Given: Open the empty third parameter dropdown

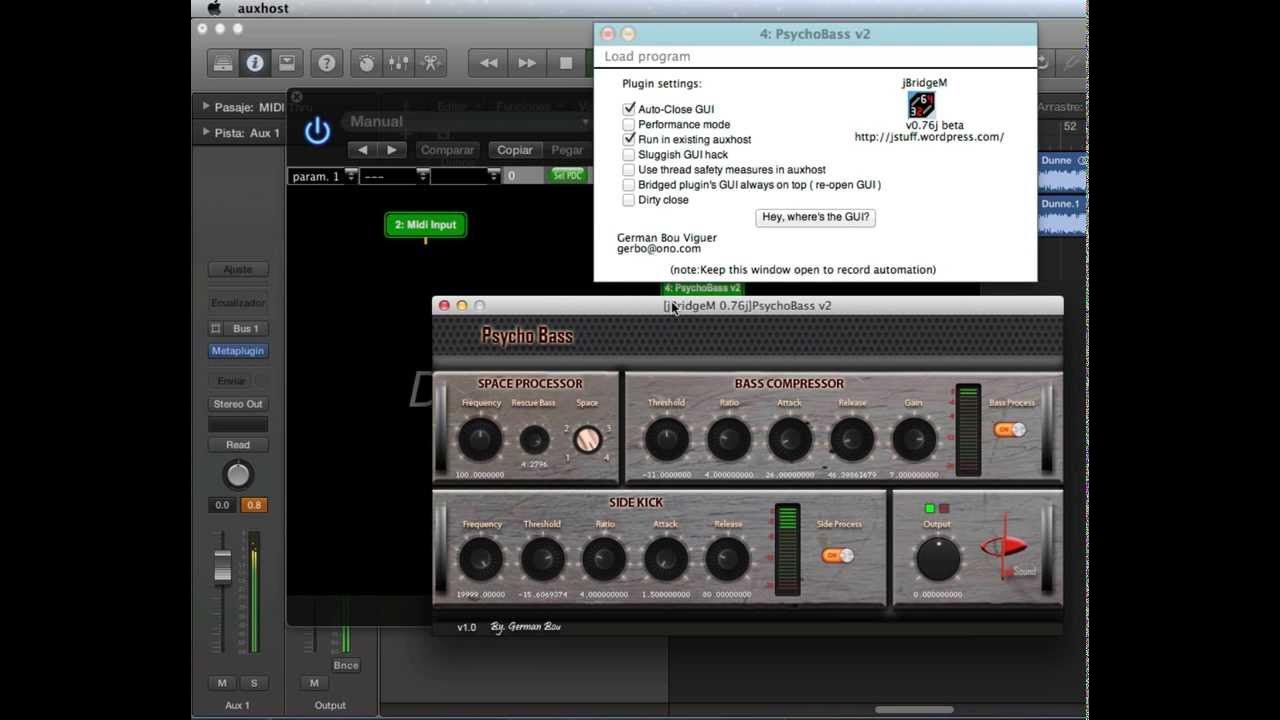Looking at the screenshot, I should tap(465, 176).
